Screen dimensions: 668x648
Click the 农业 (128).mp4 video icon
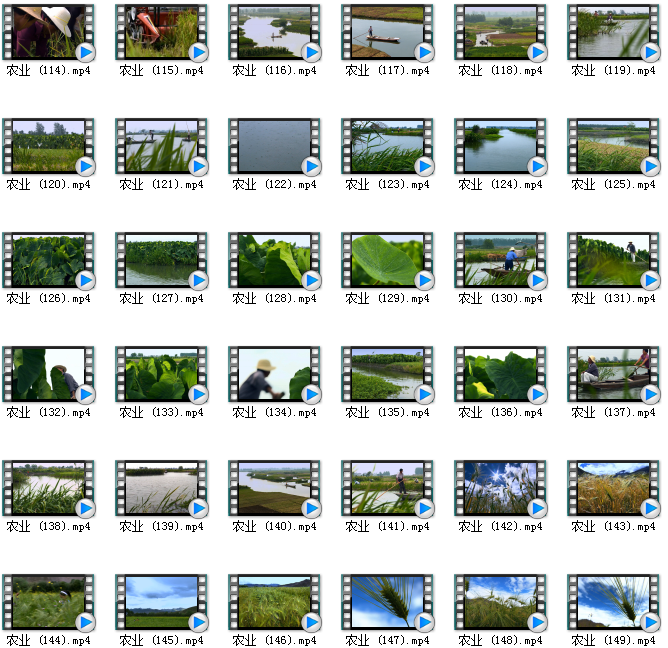pyautogui.click(x=274, y=260)
